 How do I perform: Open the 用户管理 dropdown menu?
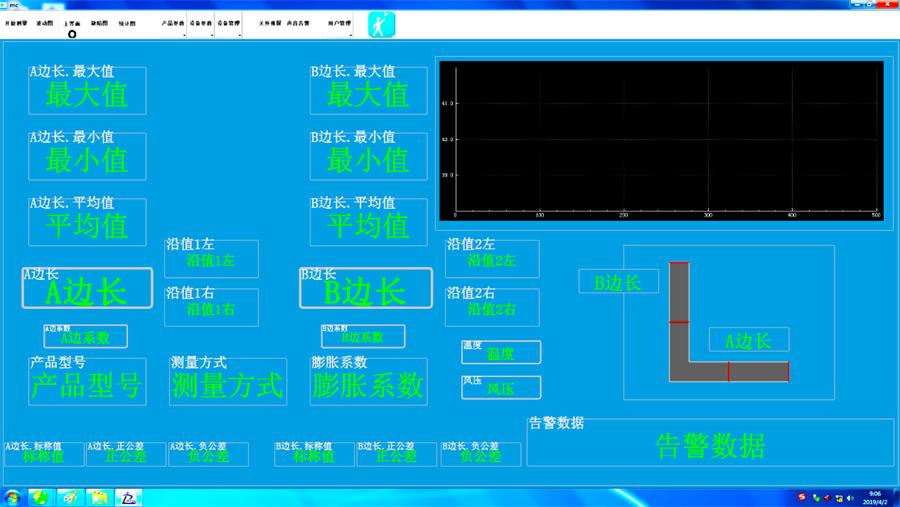tap(340, 23)
